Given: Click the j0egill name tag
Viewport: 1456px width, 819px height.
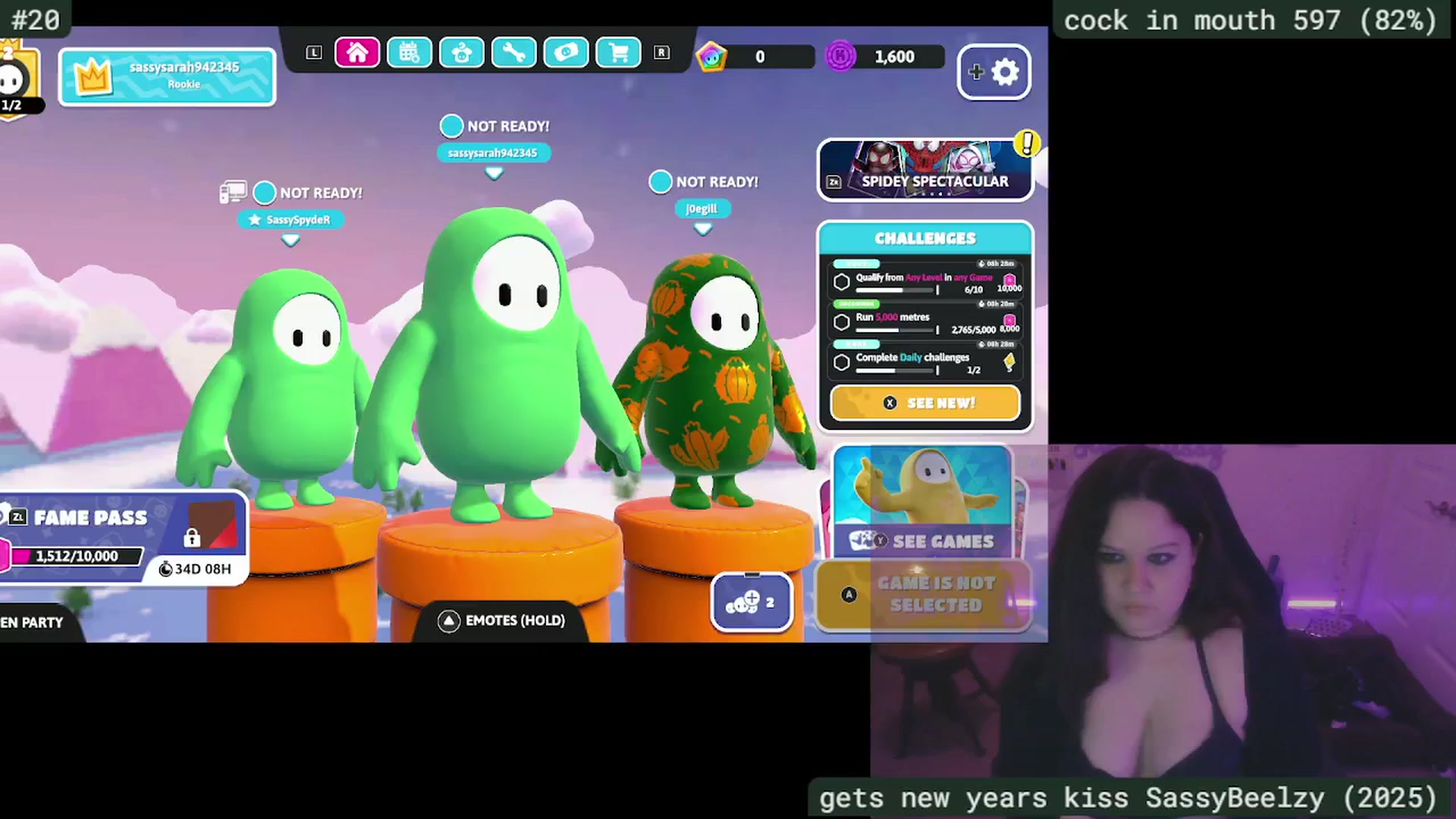Looking at the screenshot, I should coord(702,209).
